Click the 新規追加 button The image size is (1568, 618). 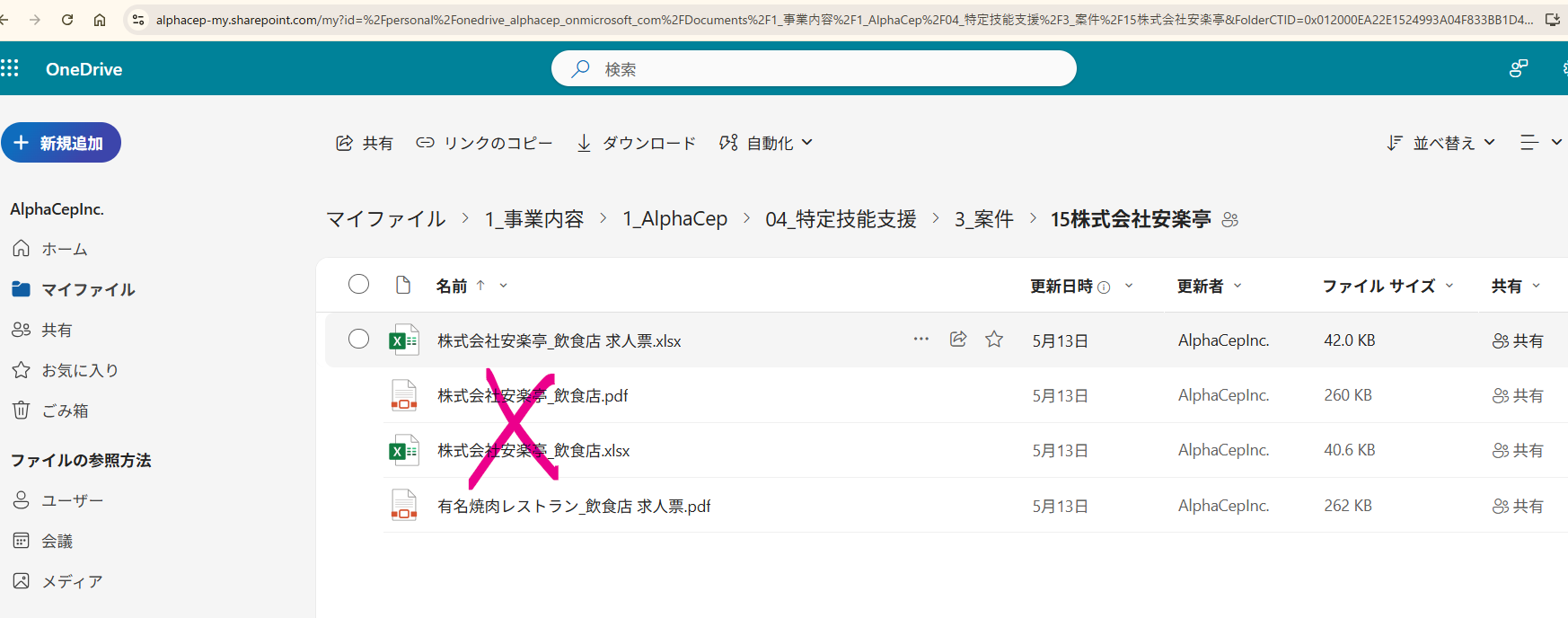(61, 143)
